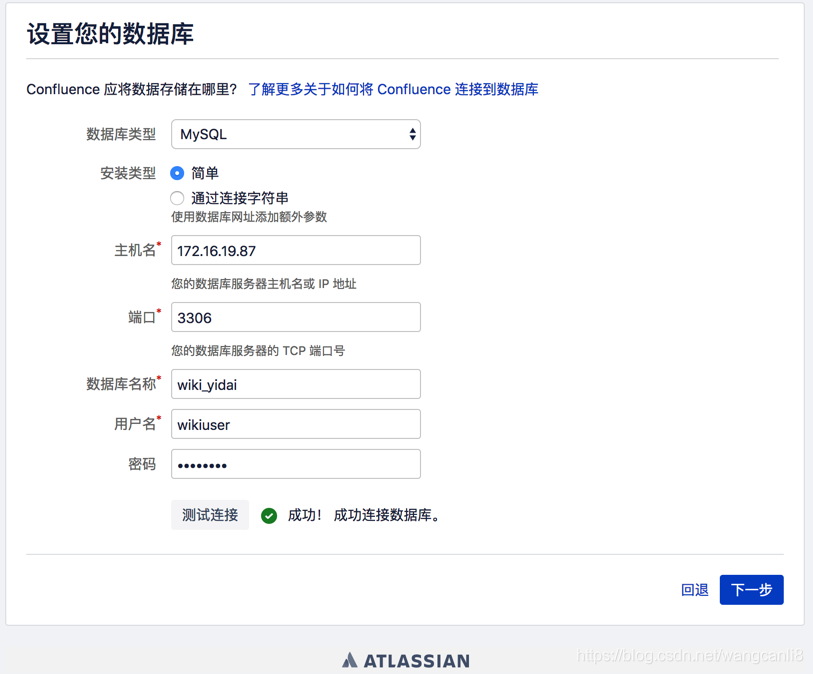Click the 测试连接 button
This screenshot has height=674, width=813.
point(210,515)
